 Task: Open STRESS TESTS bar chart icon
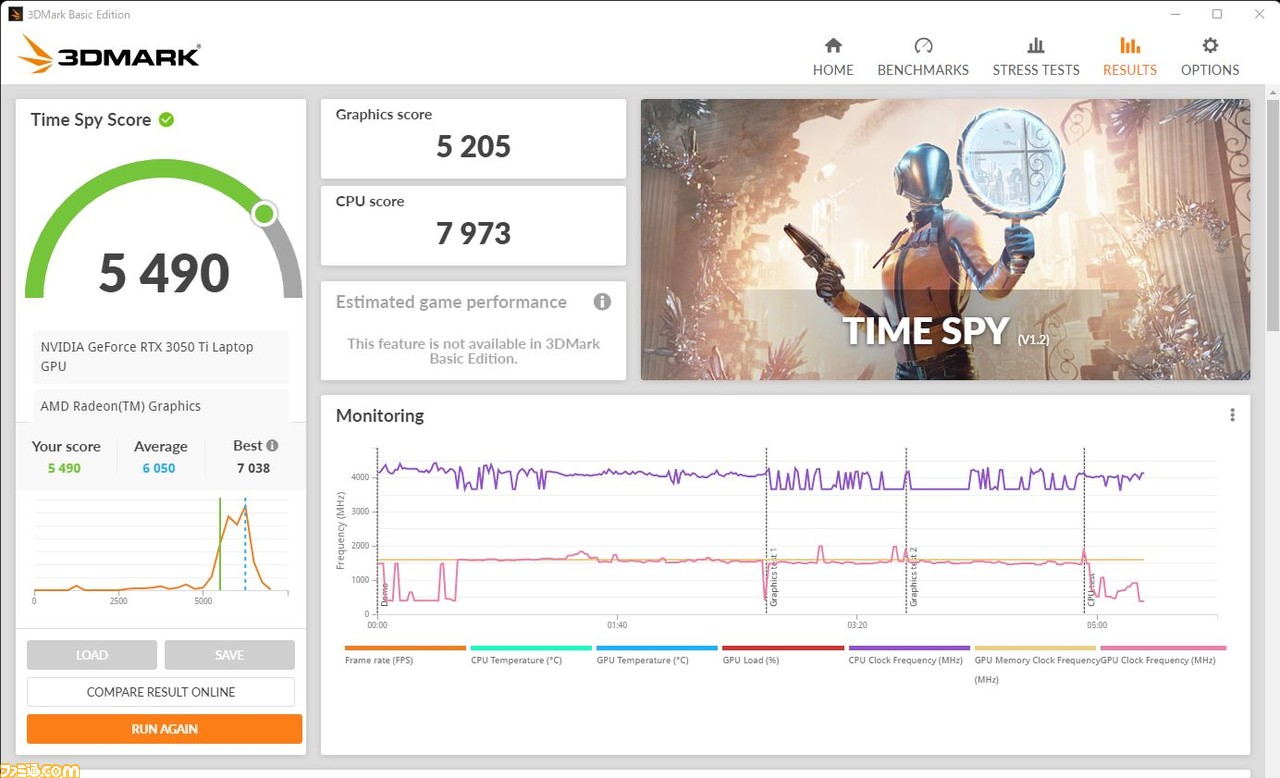1036,45
